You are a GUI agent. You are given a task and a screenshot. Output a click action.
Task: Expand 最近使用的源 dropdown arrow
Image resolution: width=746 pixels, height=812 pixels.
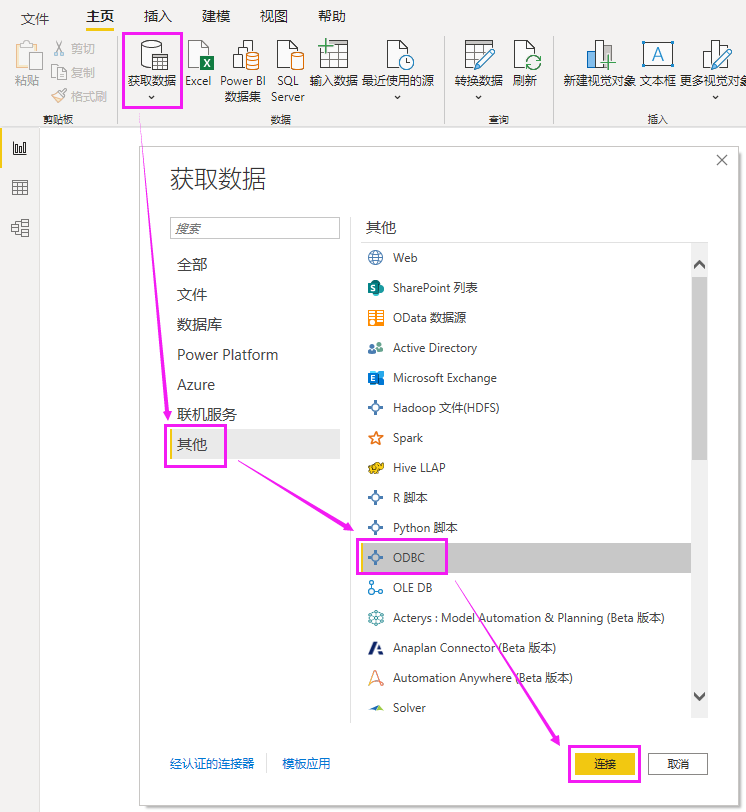pyautogui.click(x=398, y=97)
